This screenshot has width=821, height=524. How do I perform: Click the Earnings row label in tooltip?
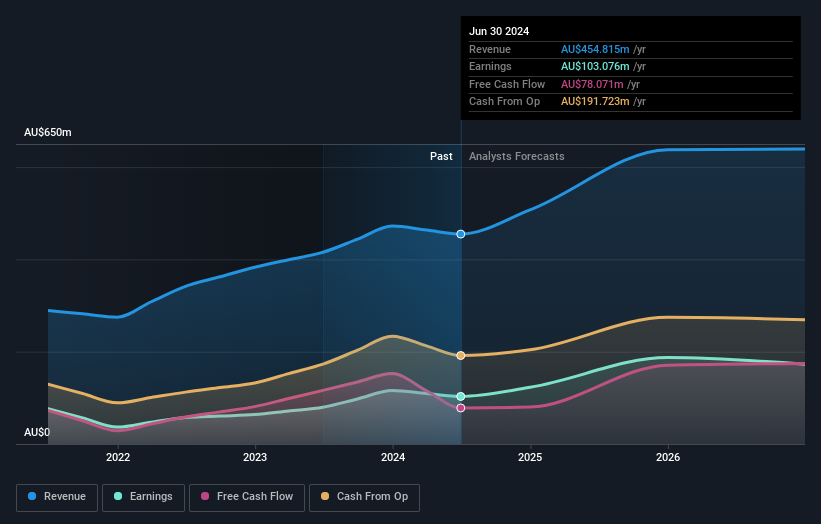coord(490,66)
